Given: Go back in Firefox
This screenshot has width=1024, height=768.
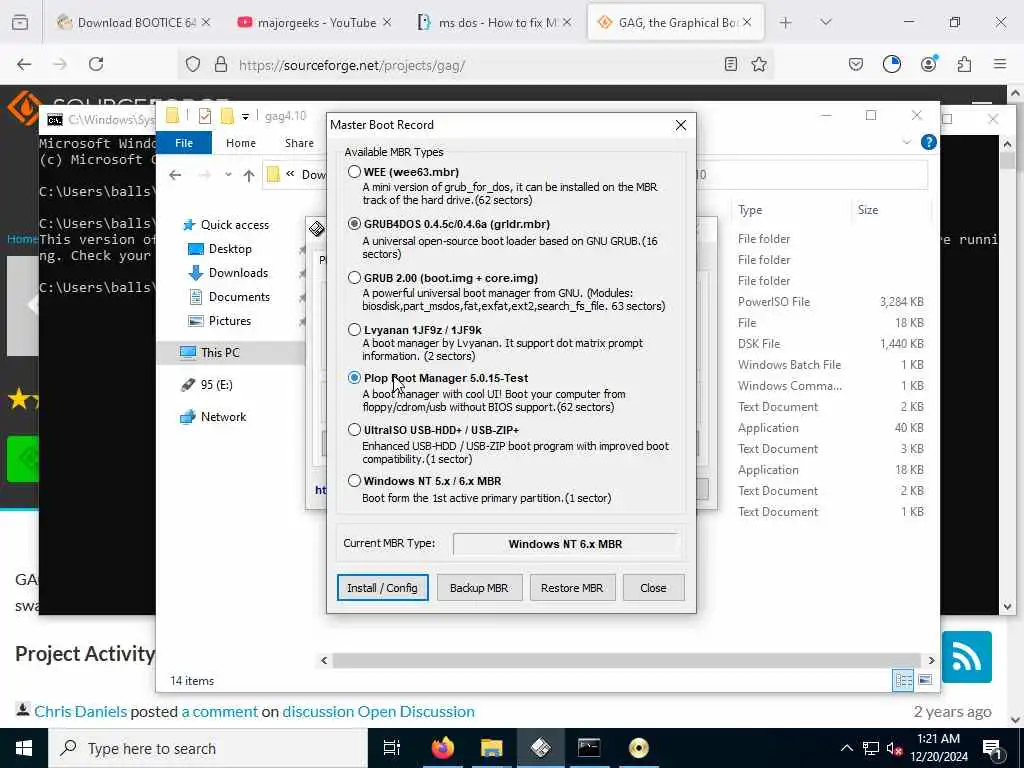Looking at the screenshot, I should [x=24, y=64].
